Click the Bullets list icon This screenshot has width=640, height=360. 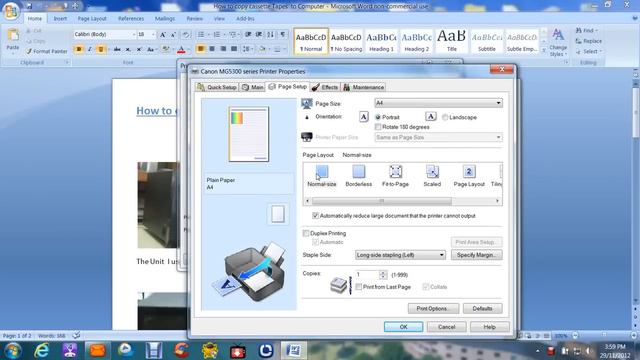click(x=201, y=35)
